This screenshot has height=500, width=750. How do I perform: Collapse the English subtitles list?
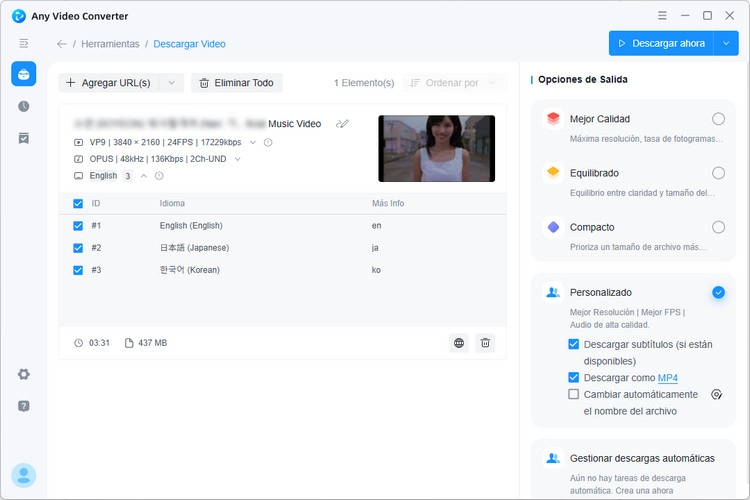pyautogui.click(x=143, y=176)
